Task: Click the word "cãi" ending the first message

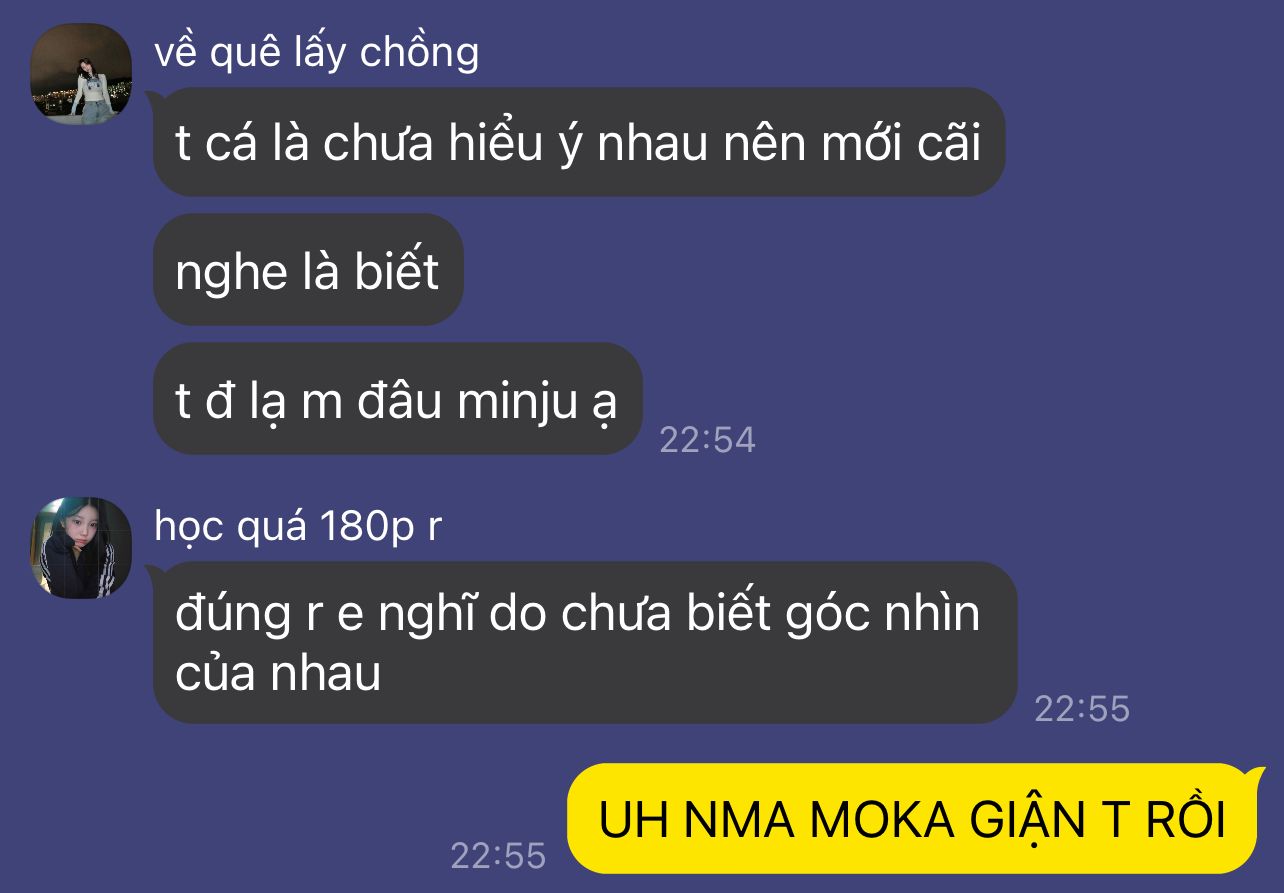Action: (x=948, y=144)
